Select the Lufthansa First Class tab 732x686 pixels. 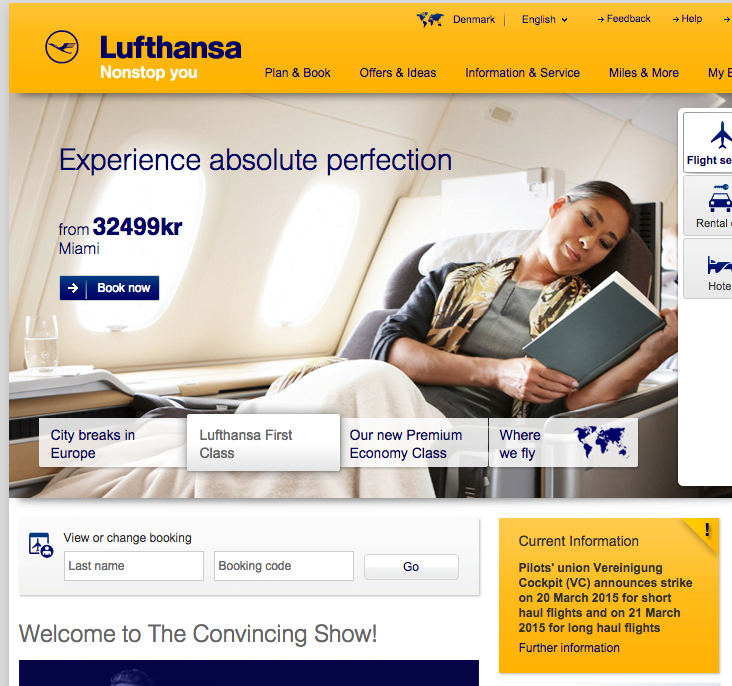(263, 443)
